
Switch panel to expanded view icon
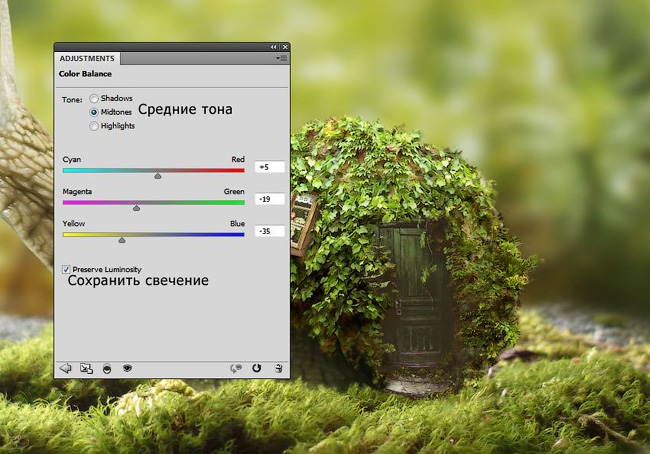[86, 368]
